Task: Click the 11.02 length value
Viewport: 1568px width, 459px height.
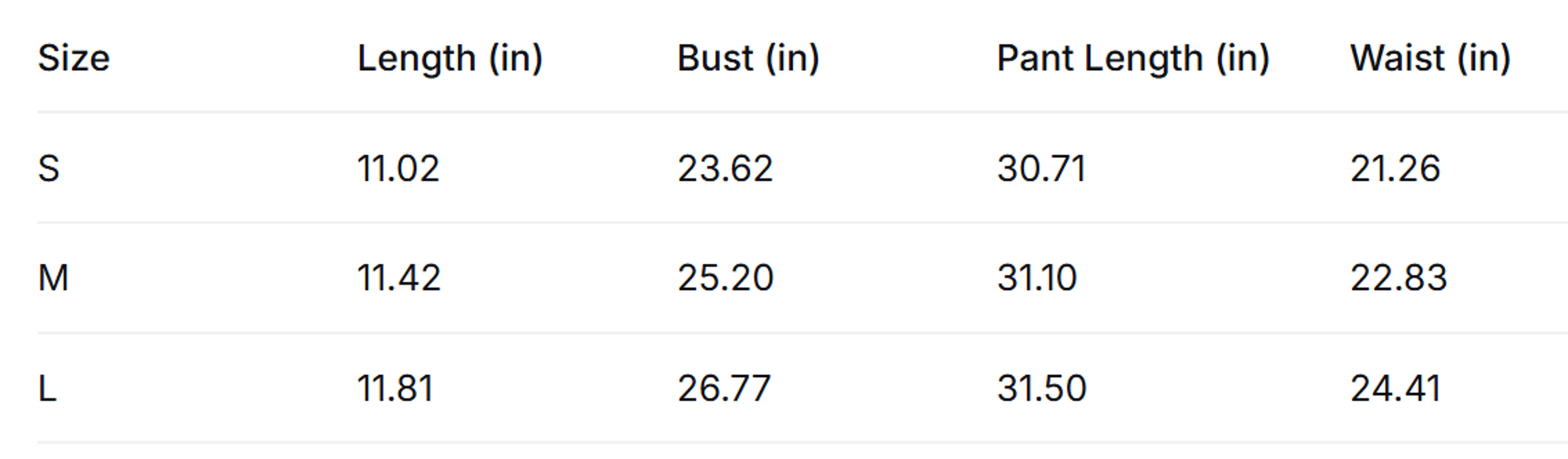Action: tap(398, 169)
